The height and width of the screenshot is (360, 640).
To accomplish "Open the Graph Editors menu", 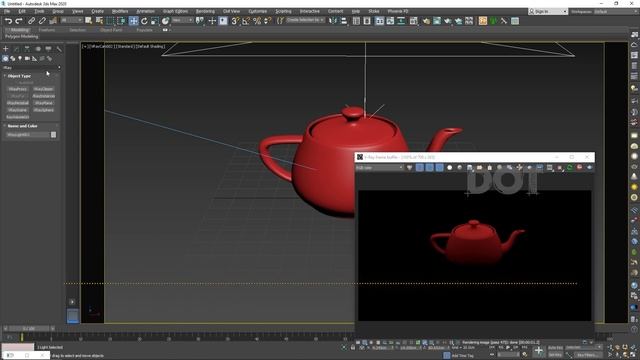I will [x=175, y=11].
